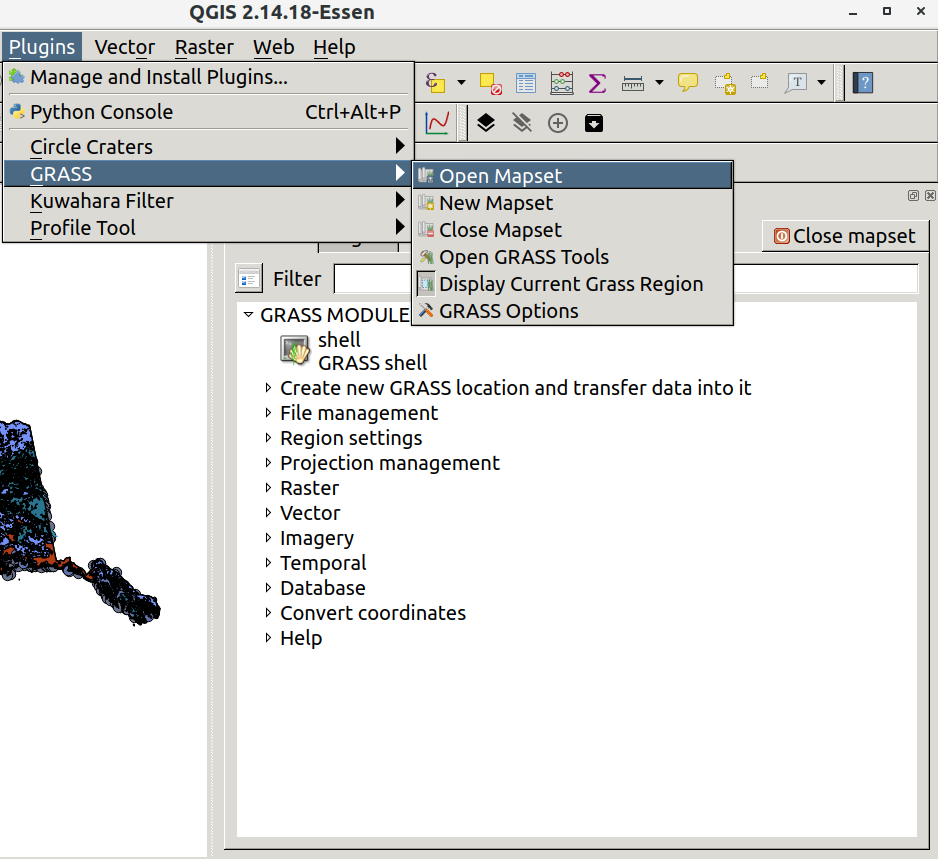Choose Close Mapset in GRASS submenu
Image resolution: width=938 pixels, height=859 pixels.
(x=572, y=230)
